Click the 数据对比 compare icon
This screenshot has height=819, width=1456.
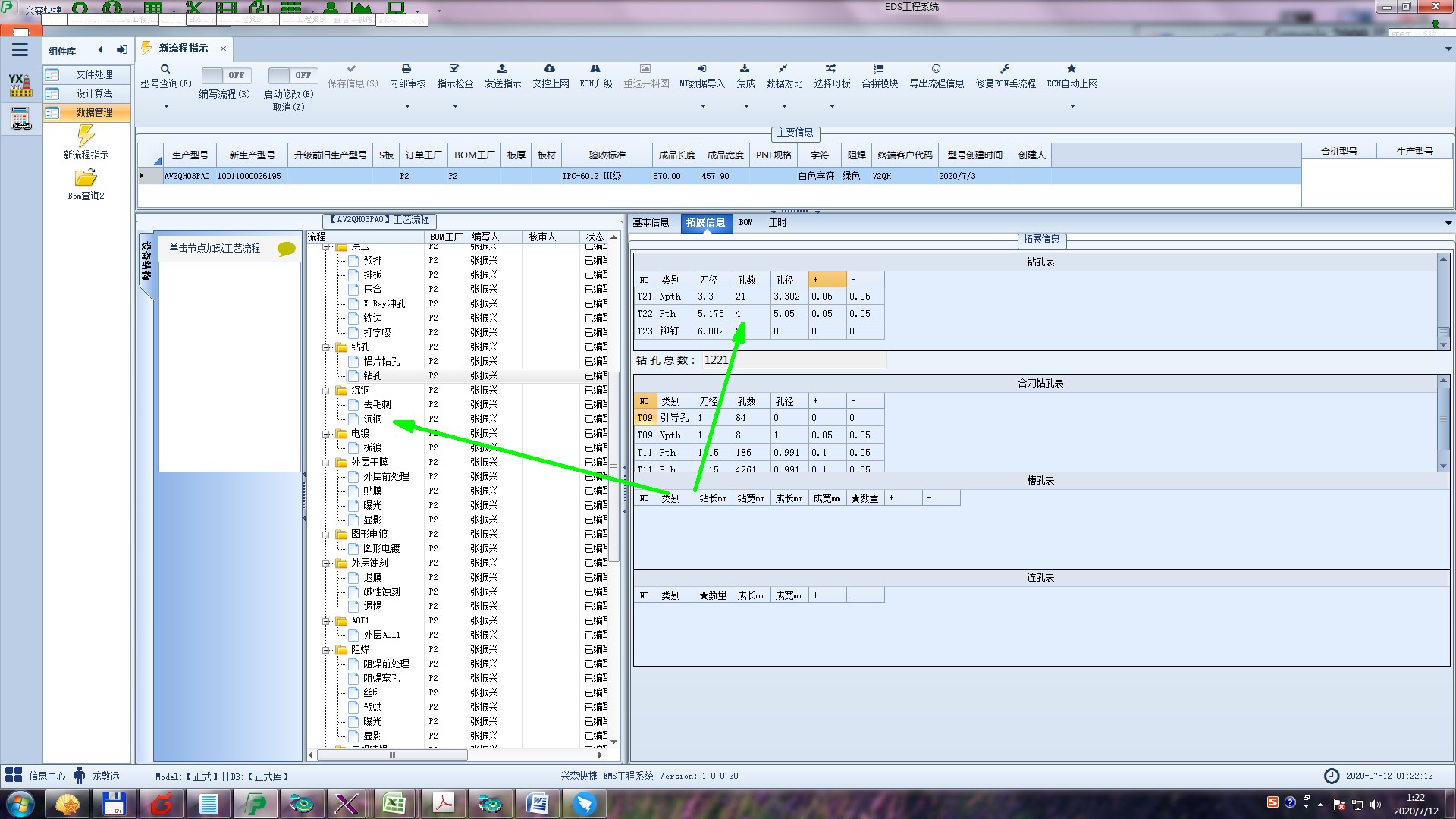click(783, 69)
